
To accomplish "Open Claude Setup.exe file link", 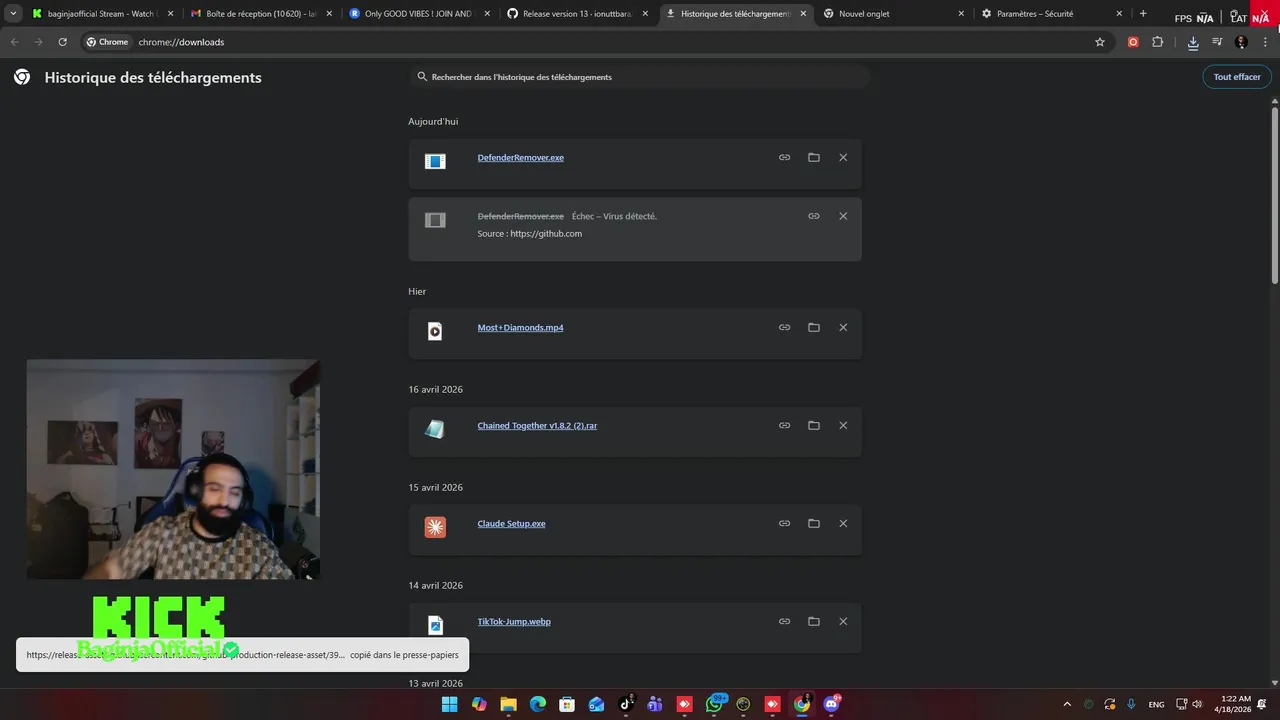I will point(511,524).
